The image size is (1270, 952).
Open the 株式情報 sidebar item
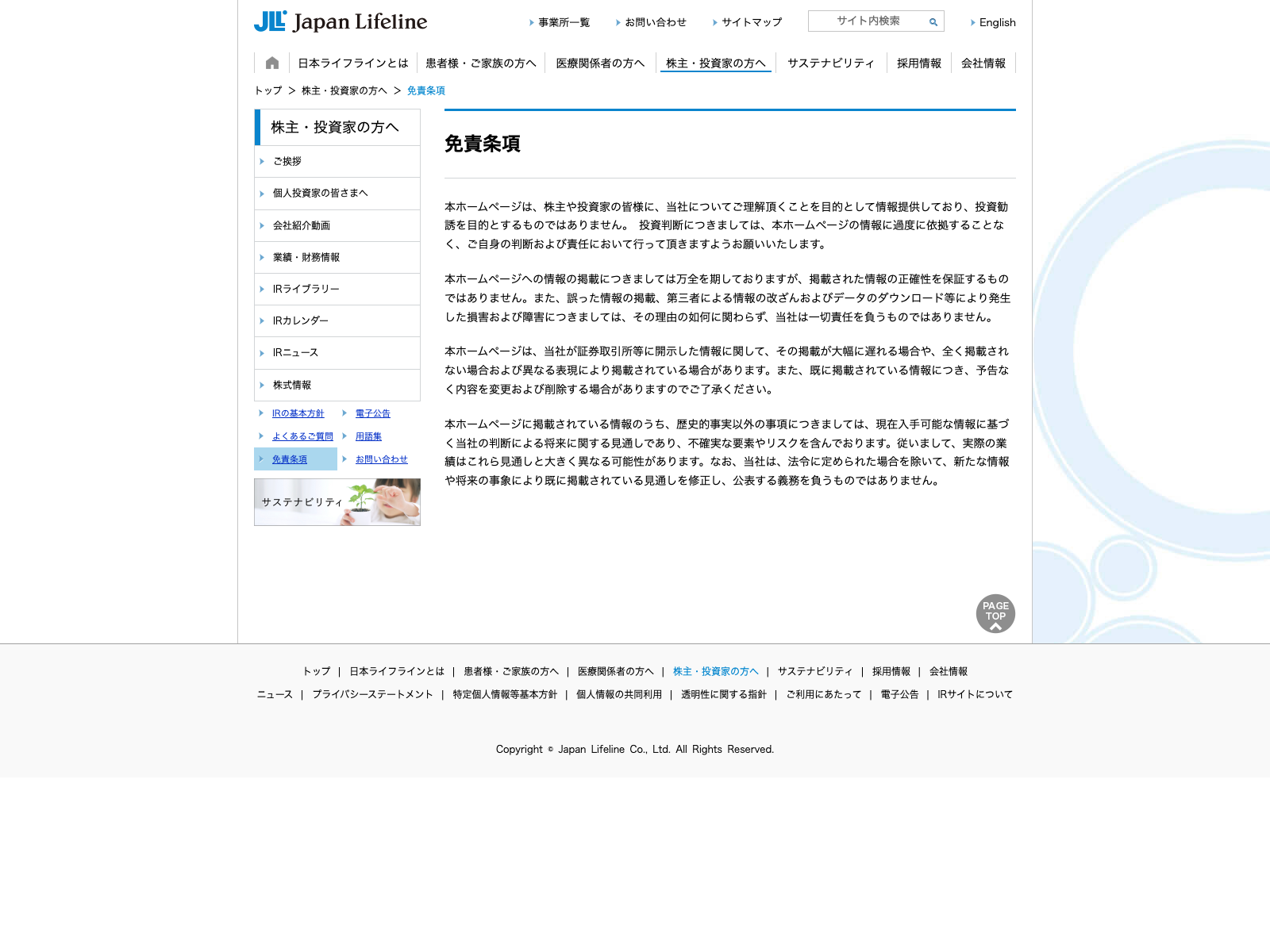pos(292,385)
